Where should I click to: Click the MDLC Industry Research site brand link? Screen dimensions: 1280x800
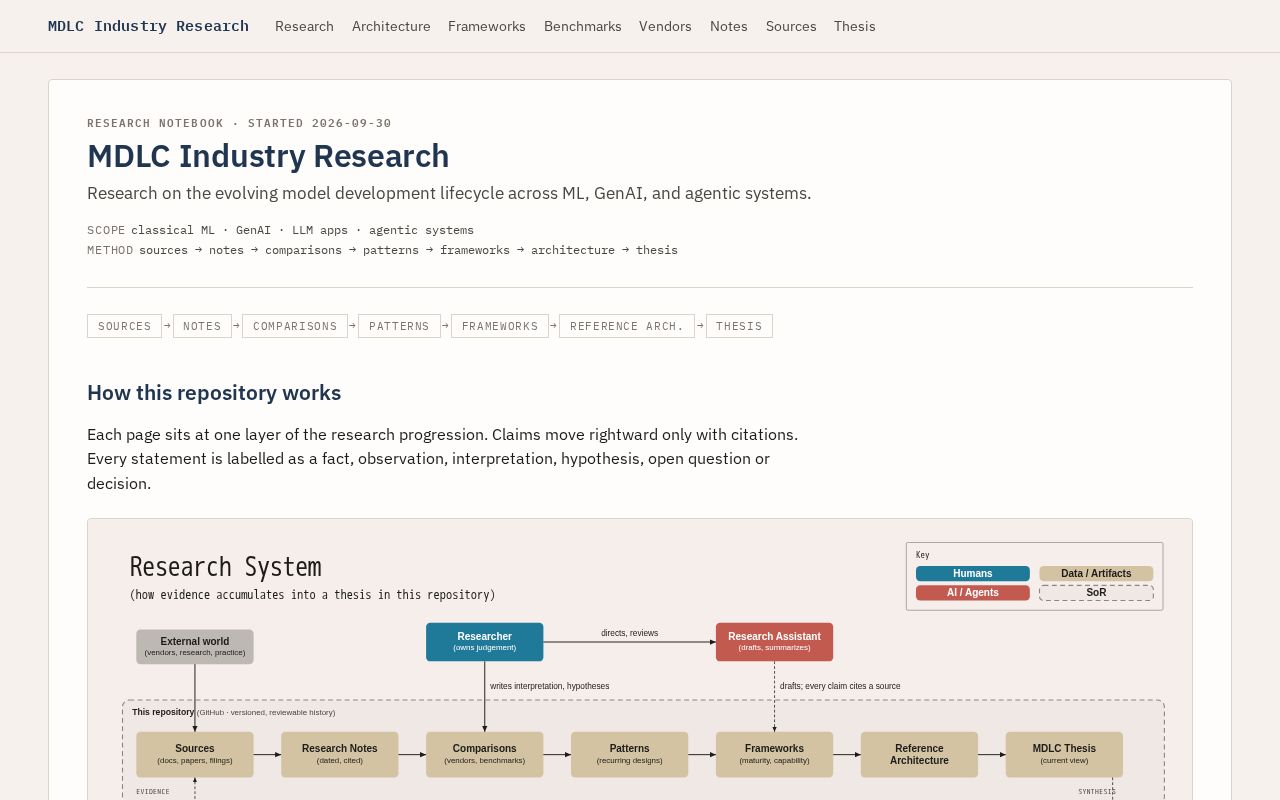click(x=148, y=26)
